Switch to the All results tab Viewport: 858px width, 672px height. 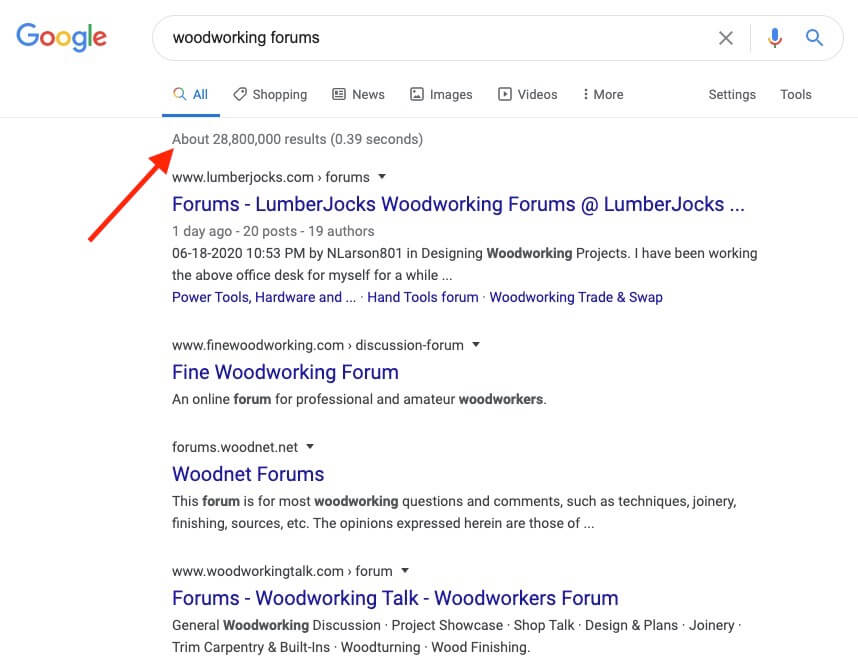(190, 94)
